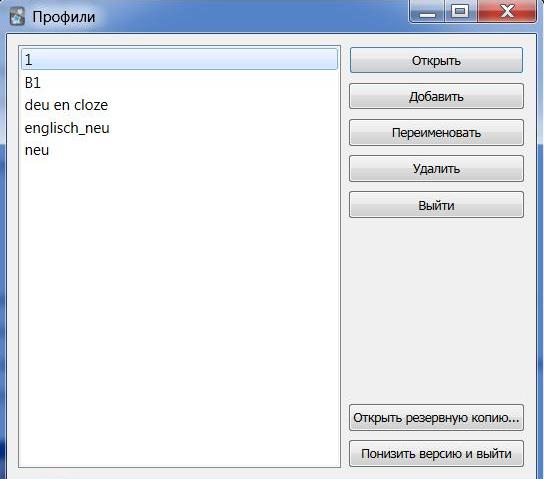Click empty list space below neu profile
The width and height of the screenshot is (544, 479).
(x=179, y=312)
